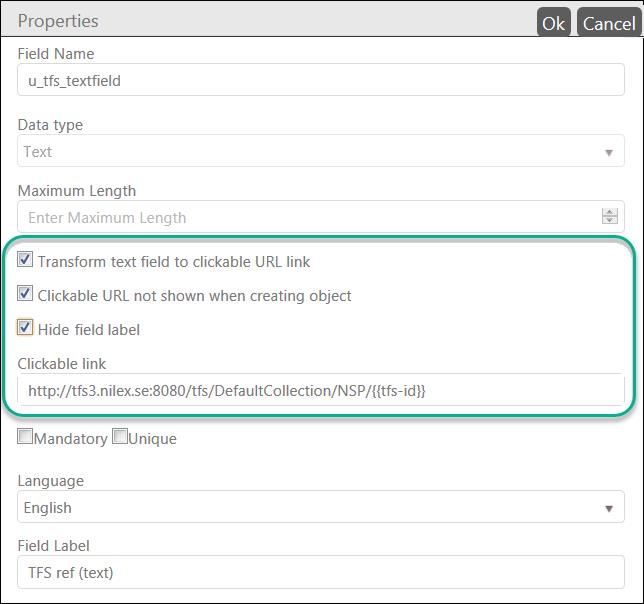This screenshot has width=644, height=604.
Task: Click the Text value in Data type
Action: click(x=38, y=152)
